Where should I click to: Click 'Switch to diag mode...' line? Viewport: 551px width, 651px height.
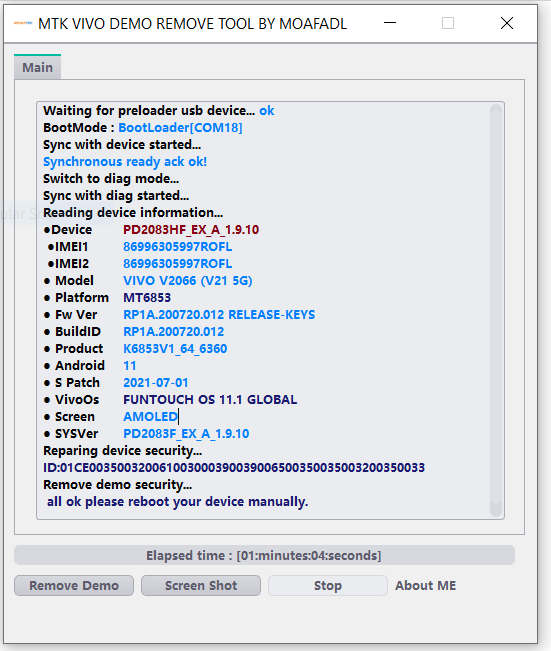[x=111, y=179]
